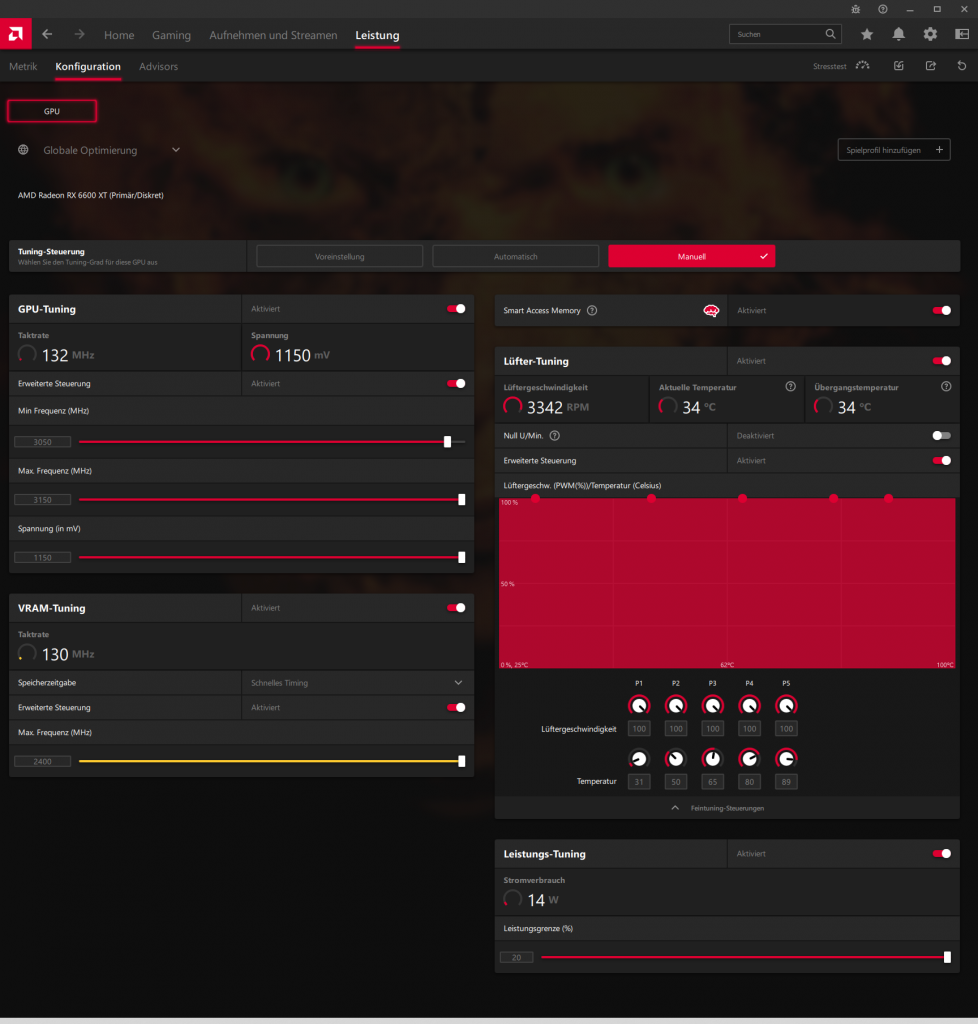Reset tuning with the circular arrow icon
978x1024 pixels.
tap(962, 65)
